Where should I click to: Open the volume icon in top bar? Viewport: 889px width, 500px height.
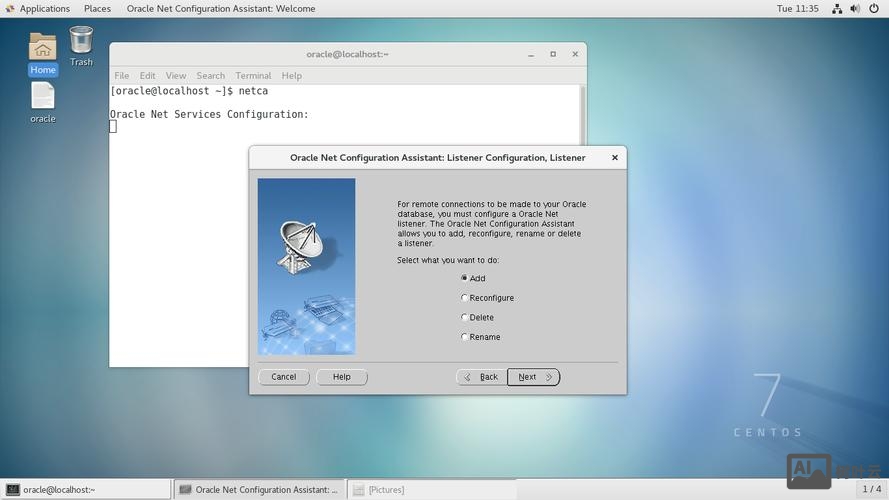(855, 9)
